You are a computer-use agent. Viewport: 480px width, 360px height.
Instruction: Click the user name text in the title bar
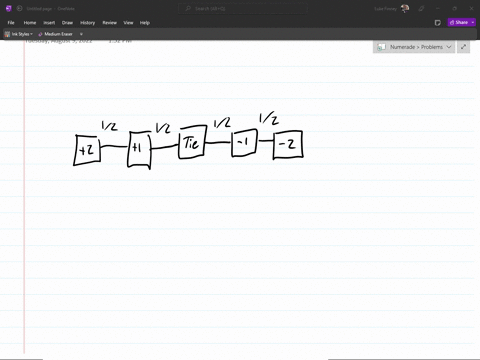385,9
